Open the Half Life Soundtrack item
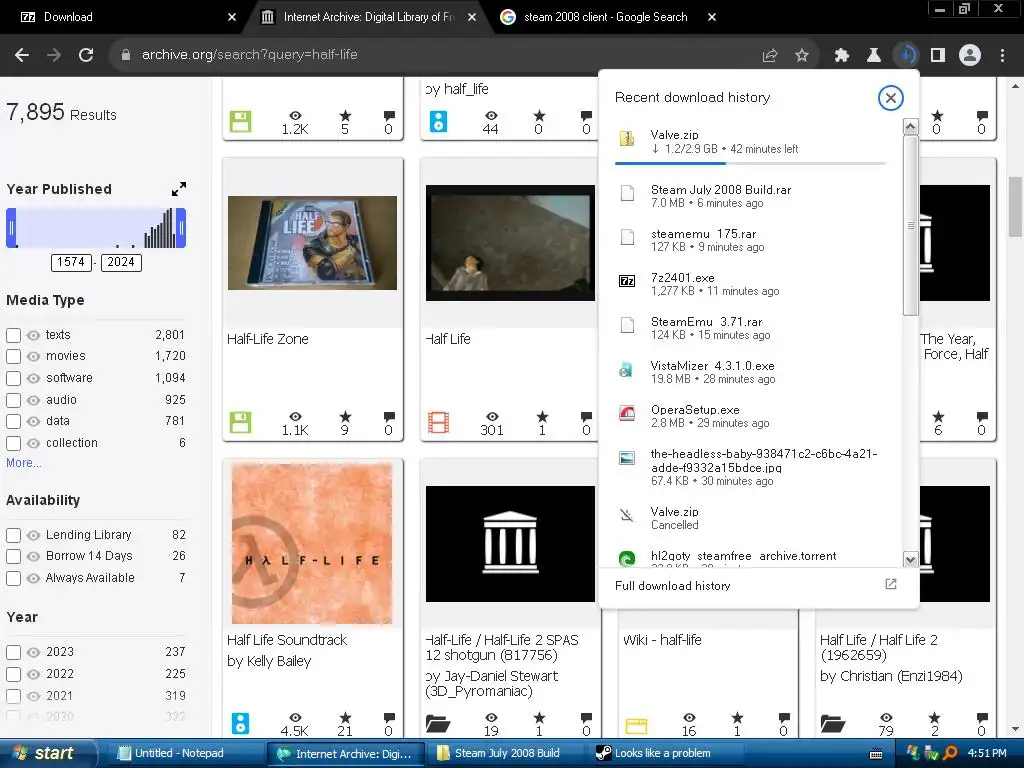1024x768 pixels. point(287,640)
